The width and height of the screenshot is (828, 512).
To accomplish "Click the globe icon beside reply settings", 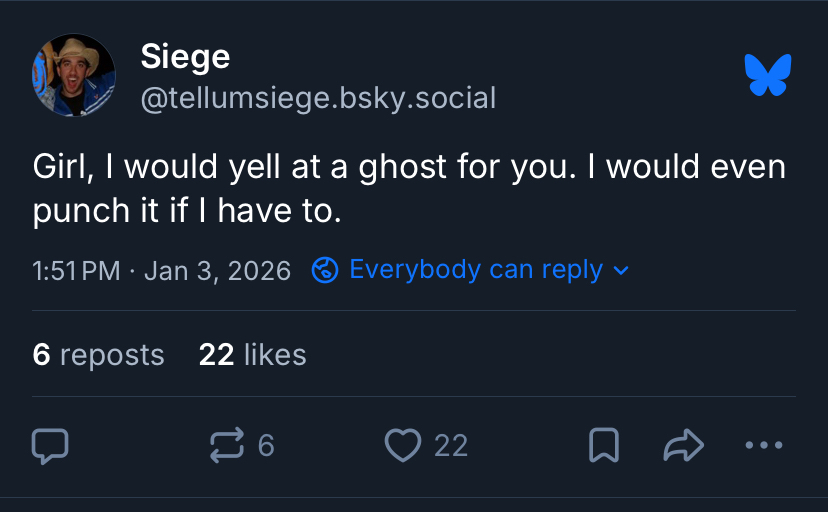I will (x=325, y=270).
